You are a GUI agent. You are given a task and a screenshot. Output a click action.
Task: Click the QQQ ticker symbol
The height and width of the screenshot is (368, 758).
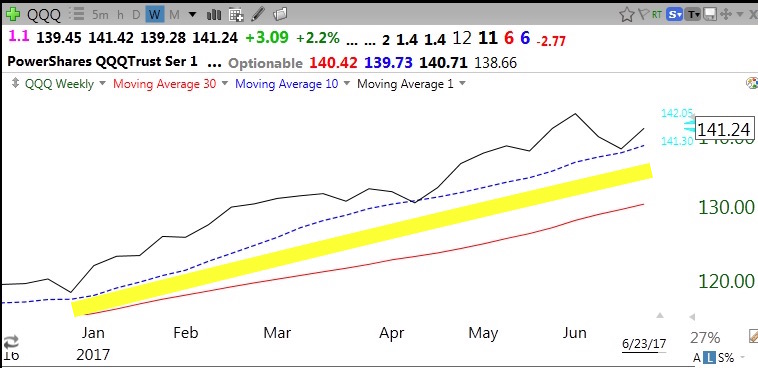[44, 15]
